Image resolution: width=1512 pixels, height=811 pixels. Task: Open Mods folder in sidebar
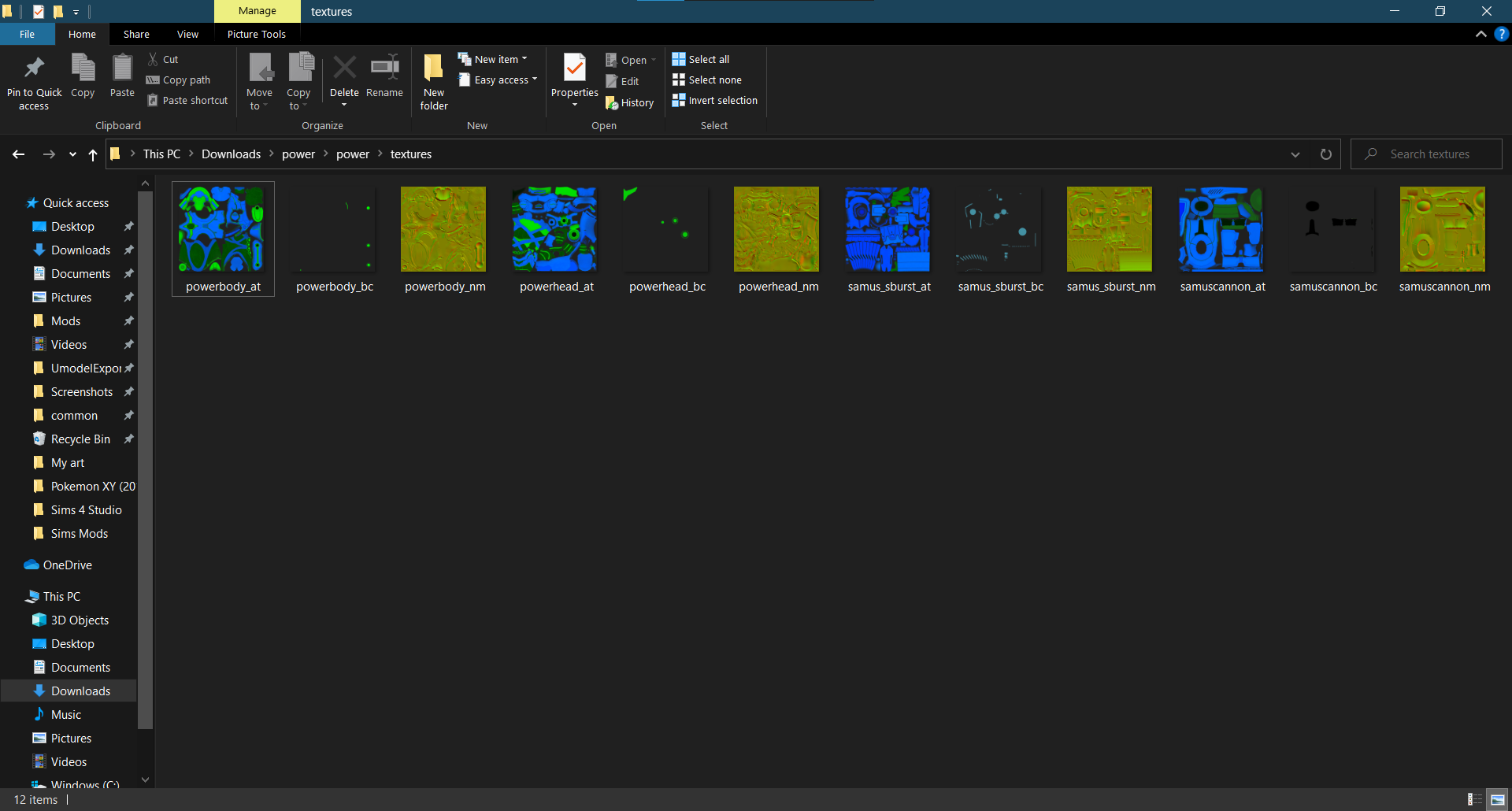[65, 321]
